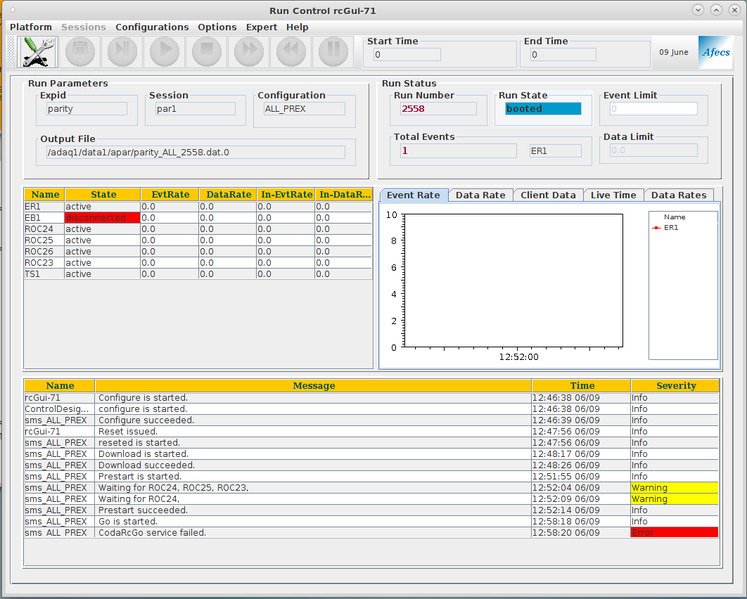This screenshot has height=599, width=747.
Task: Click the End Time field
Action: (563, 55)
